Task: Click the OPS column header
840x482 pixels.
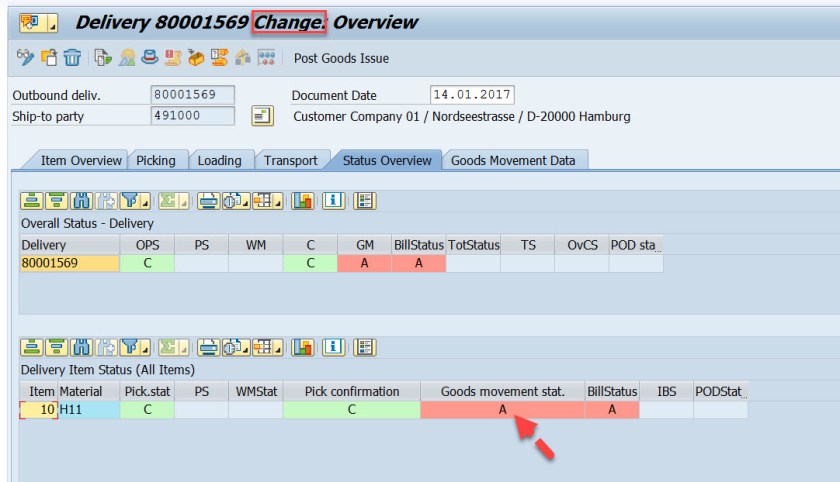Action: [147, 245]
